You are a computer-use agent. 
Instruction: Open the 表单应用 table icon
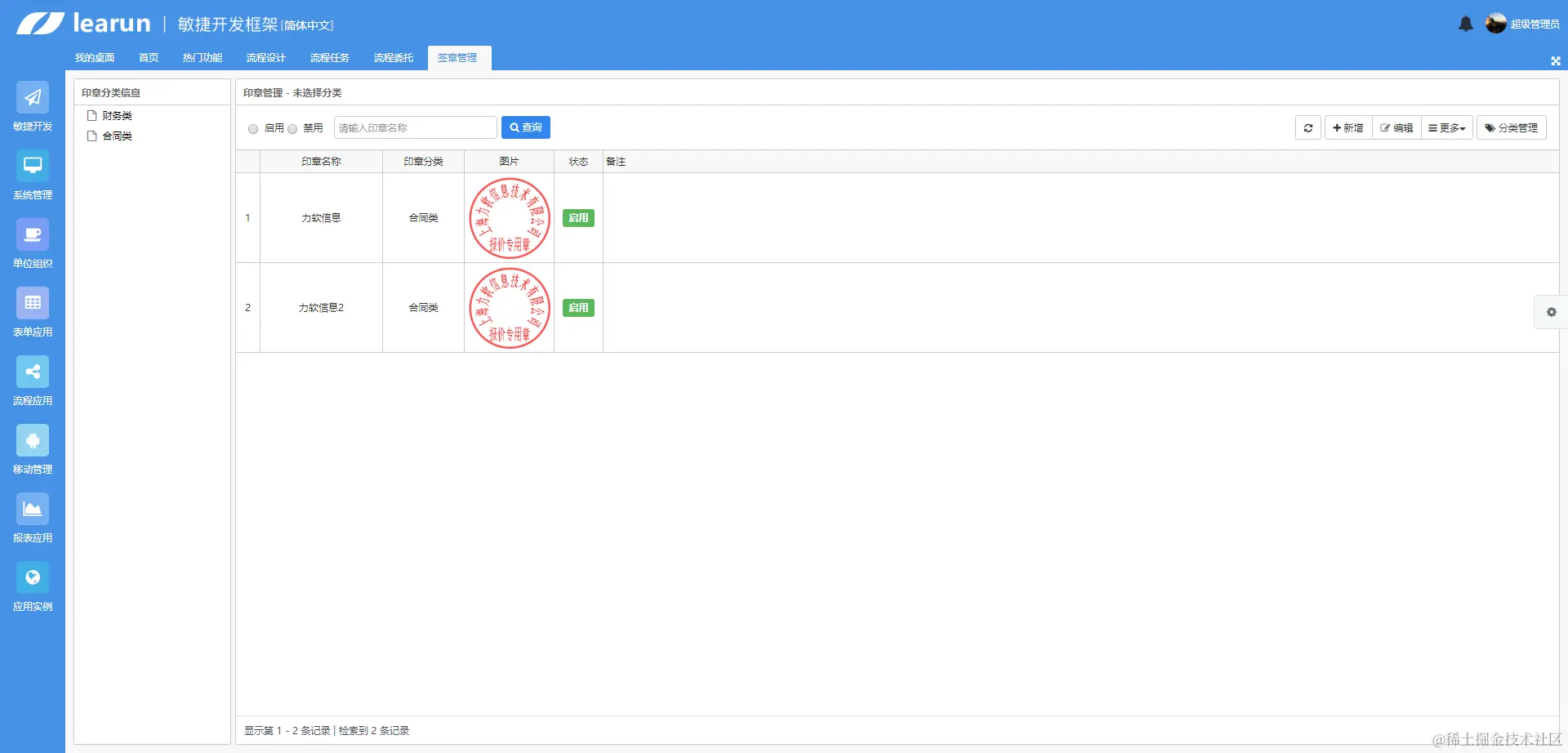(33, 303)
